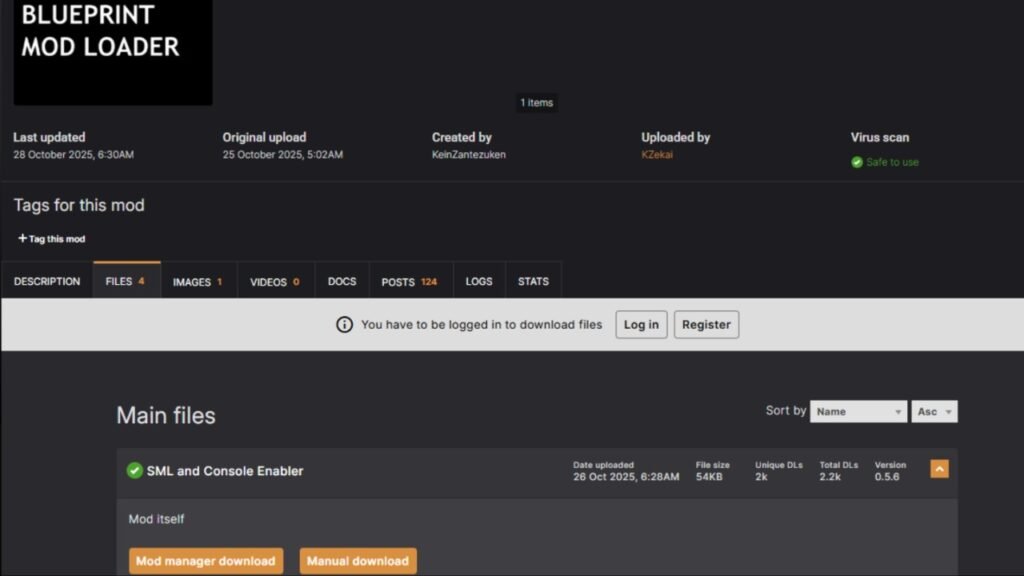
Task: Click the plus icon beside Tag this mod
Action: coord(22,239)
